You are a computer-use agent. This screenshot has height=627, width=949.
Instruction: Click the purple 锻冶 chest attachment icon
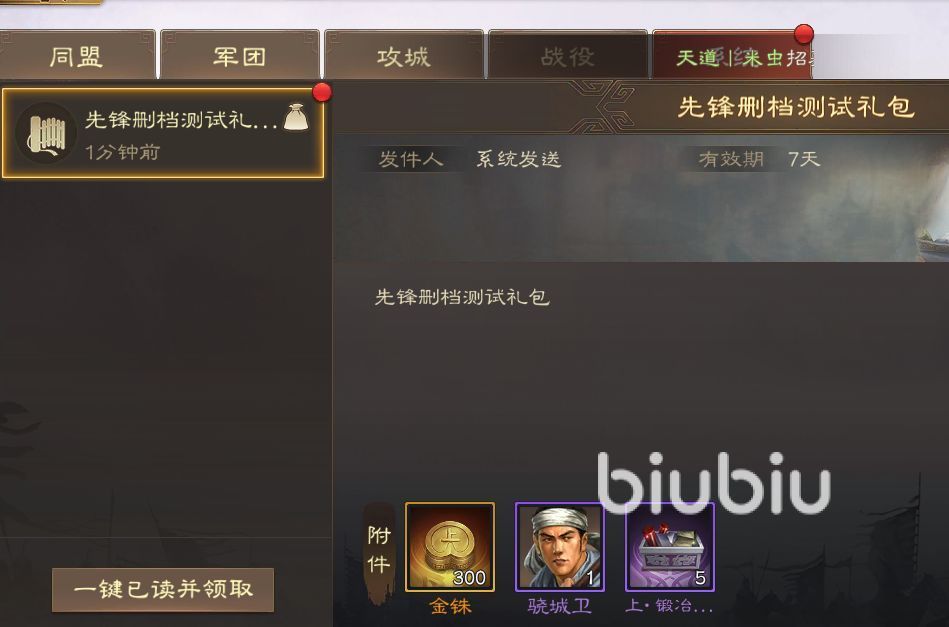coord(670,547)
